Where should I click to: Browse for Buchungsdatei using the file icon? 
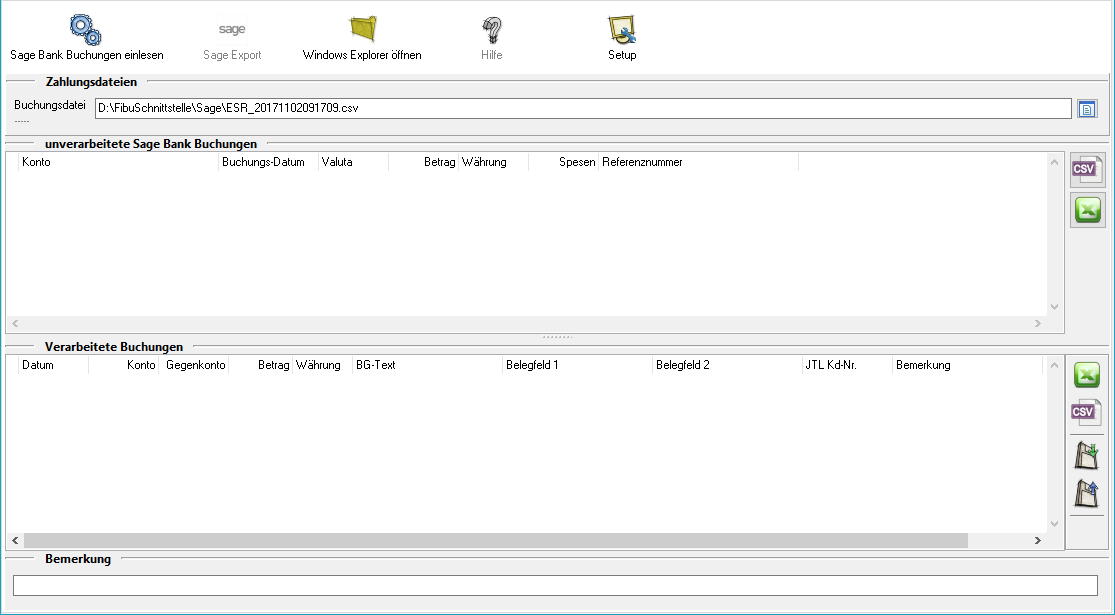coord(1087,108)
